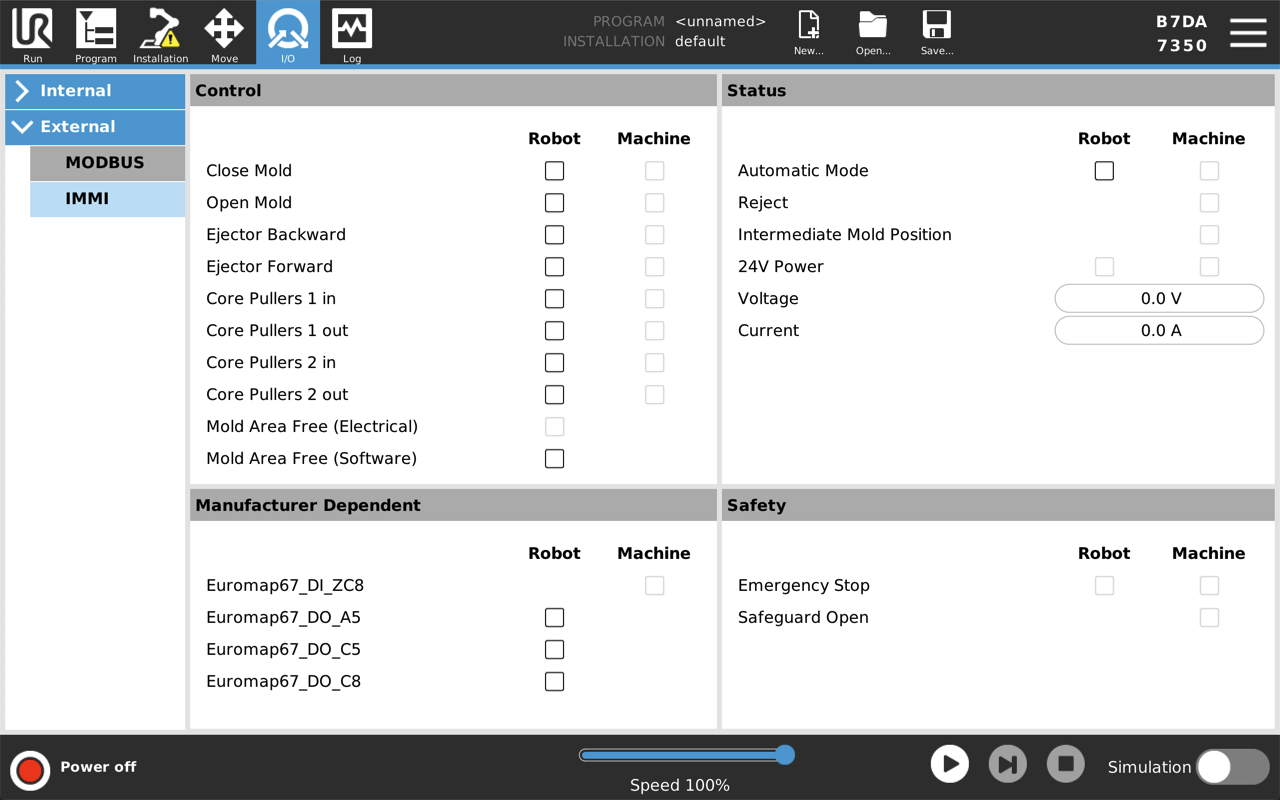The image size is (1280, 800).
Task: Select the MODBUS tab item
Action: click(x=106, y=163)
